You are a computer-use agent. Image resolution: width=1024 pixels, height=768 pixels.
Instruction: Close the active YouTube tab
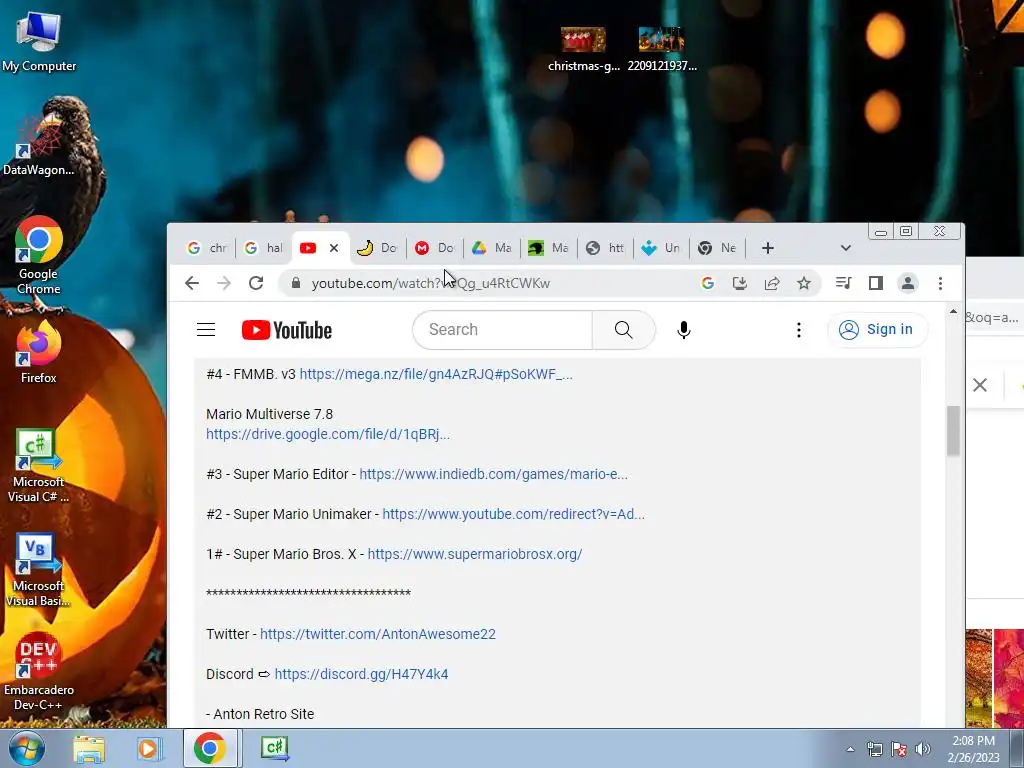click(334, 248)
